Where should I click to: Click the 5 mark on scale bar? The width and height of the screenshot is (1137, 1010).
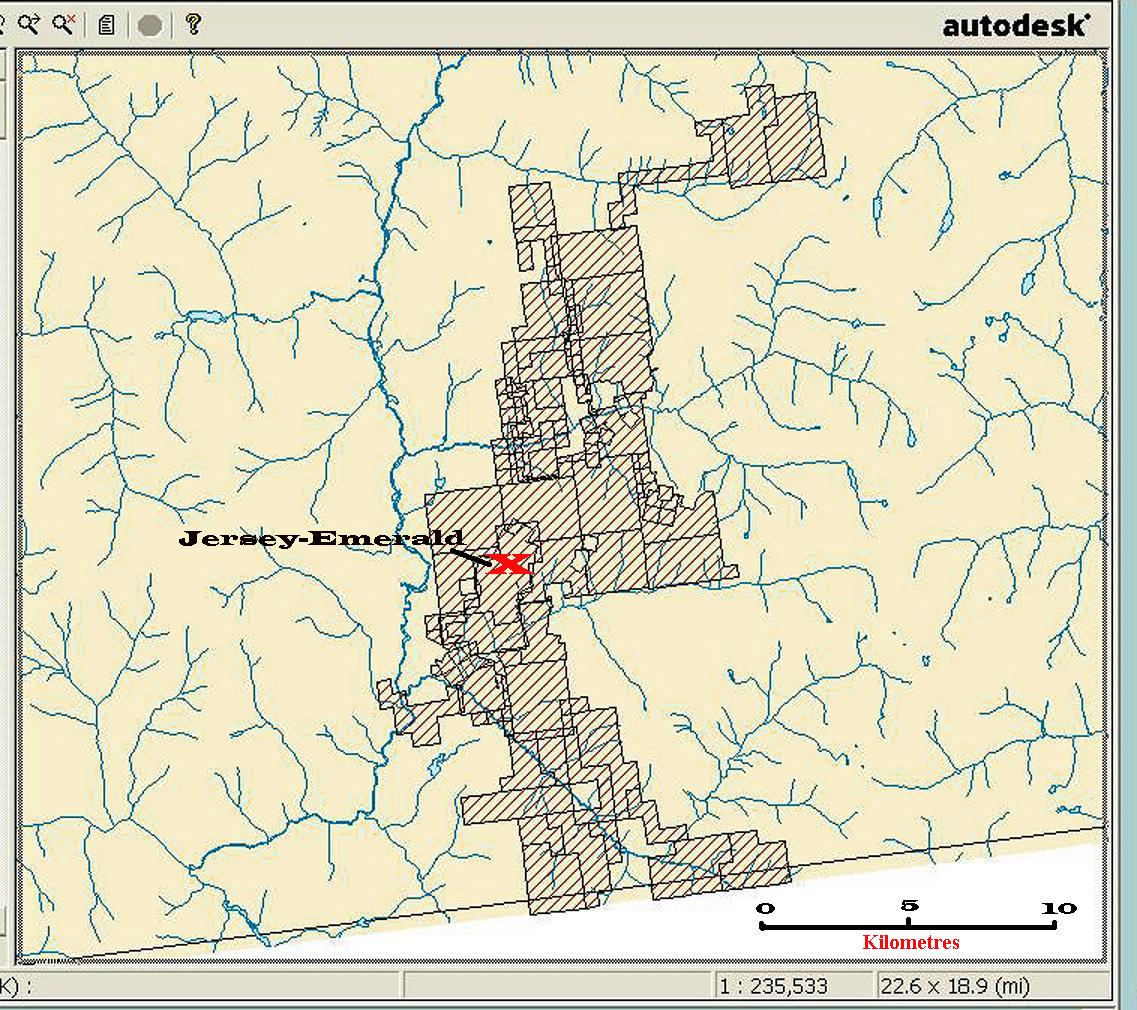[x=909, y=907]
